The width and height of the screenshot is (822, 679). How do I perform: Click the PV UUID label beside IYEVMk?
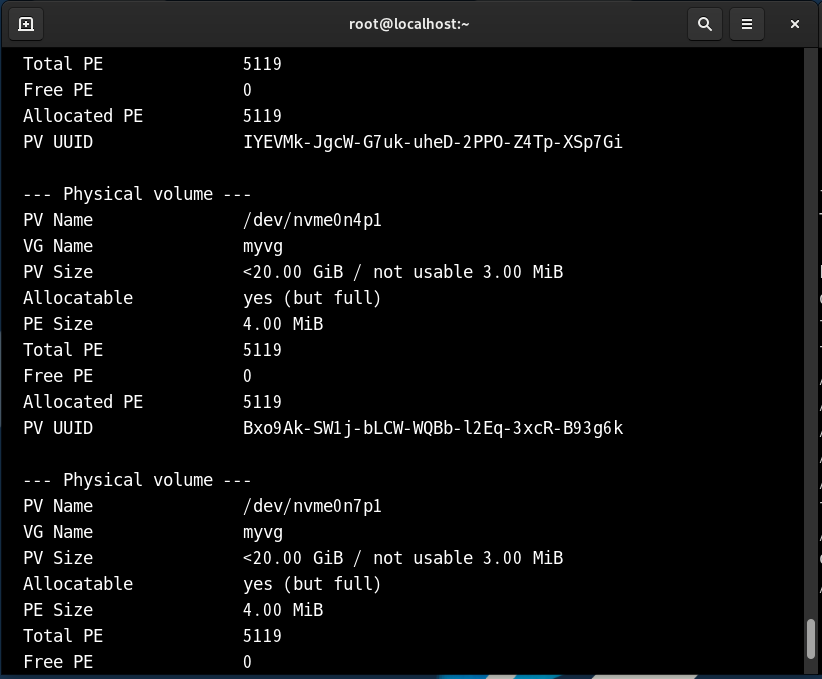coord(58,142)
